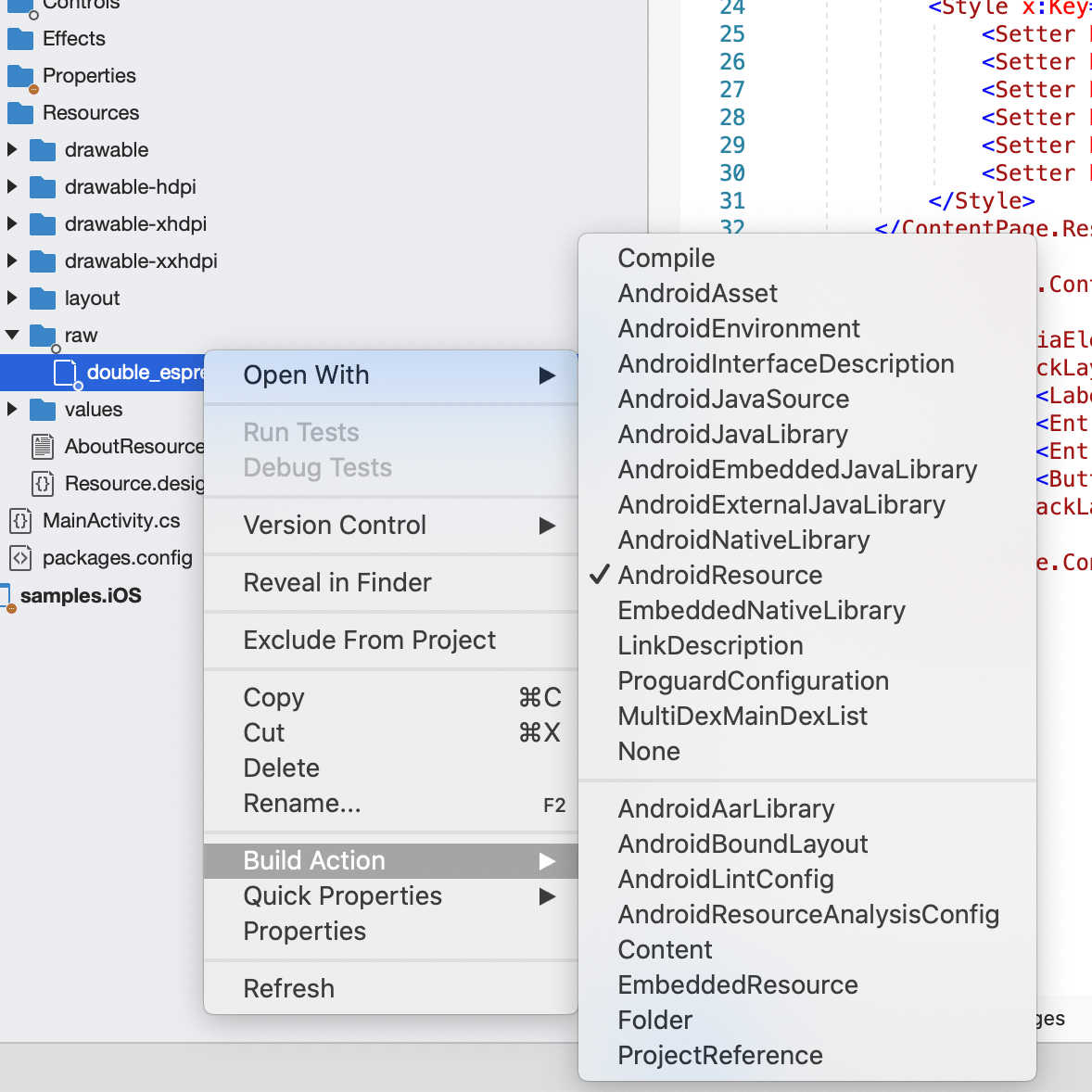The width and height of the screenshot is (1092, 1092).
Task: Click the MainActivity.cs file icon
Action: [x=20, y=521]
